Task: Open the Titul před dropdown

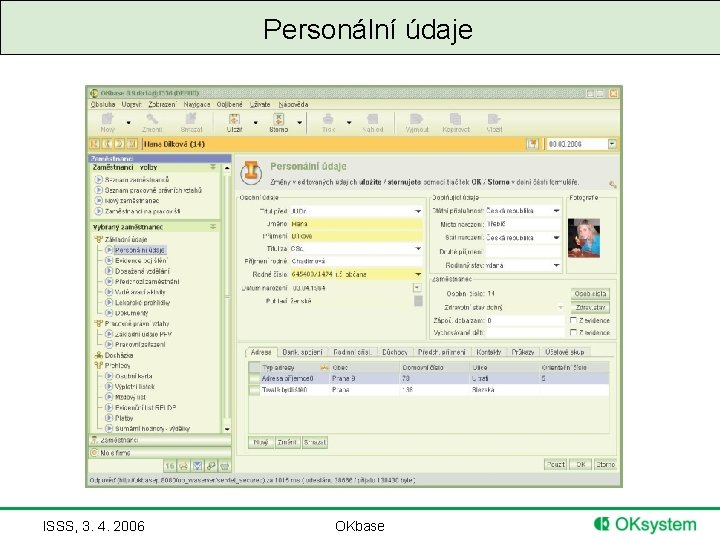Action: click(x=418, y=211)
